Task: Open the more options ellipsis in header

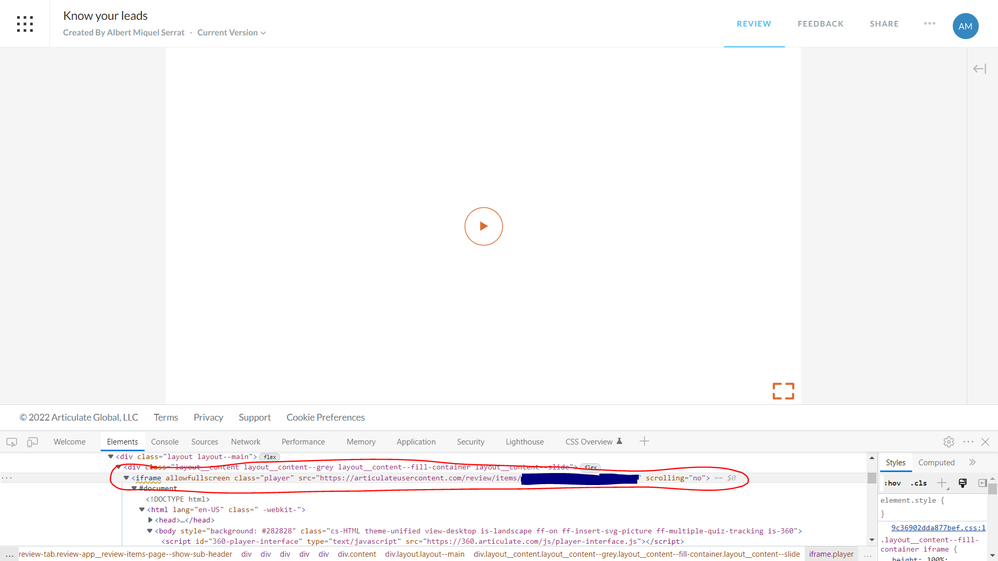Action: click(x=930, y=24)
